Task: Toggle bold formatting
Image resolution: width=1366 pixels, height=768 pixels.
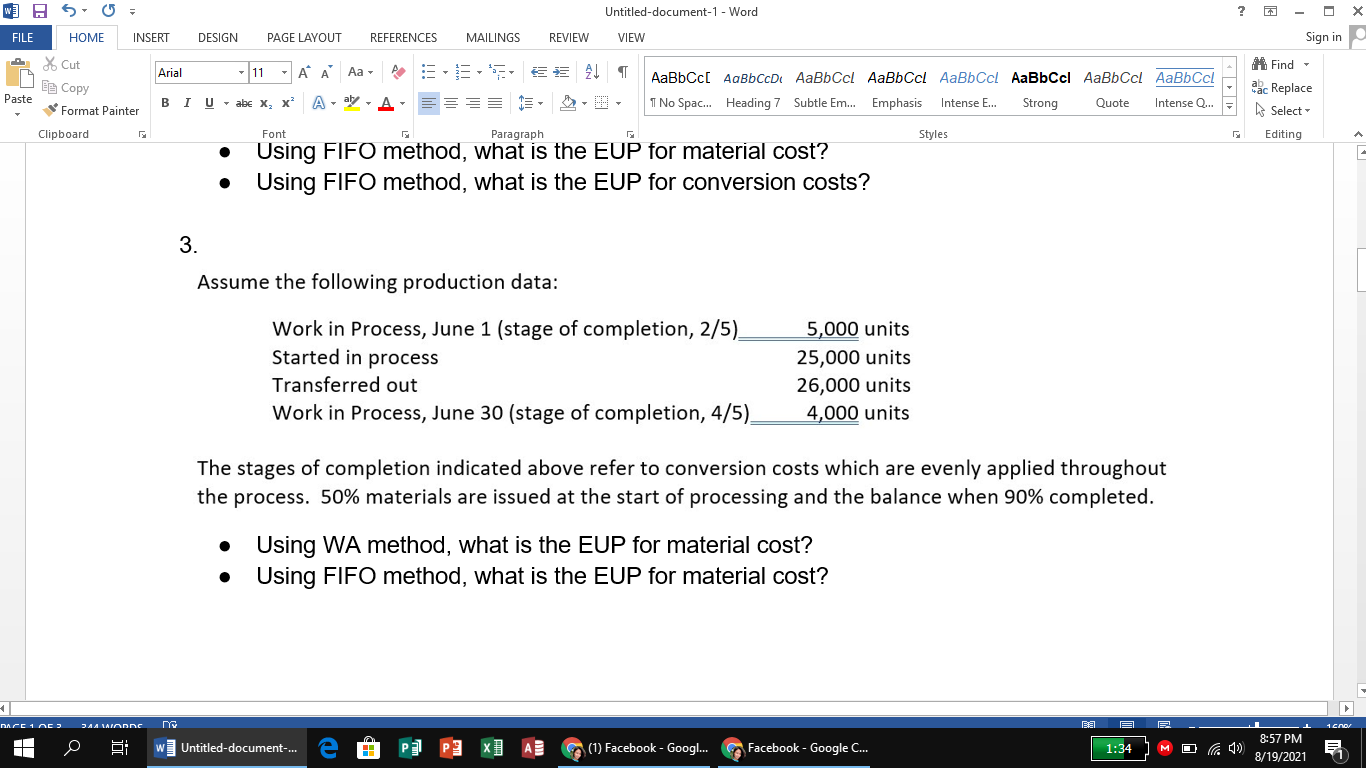Action: [164, 103]
